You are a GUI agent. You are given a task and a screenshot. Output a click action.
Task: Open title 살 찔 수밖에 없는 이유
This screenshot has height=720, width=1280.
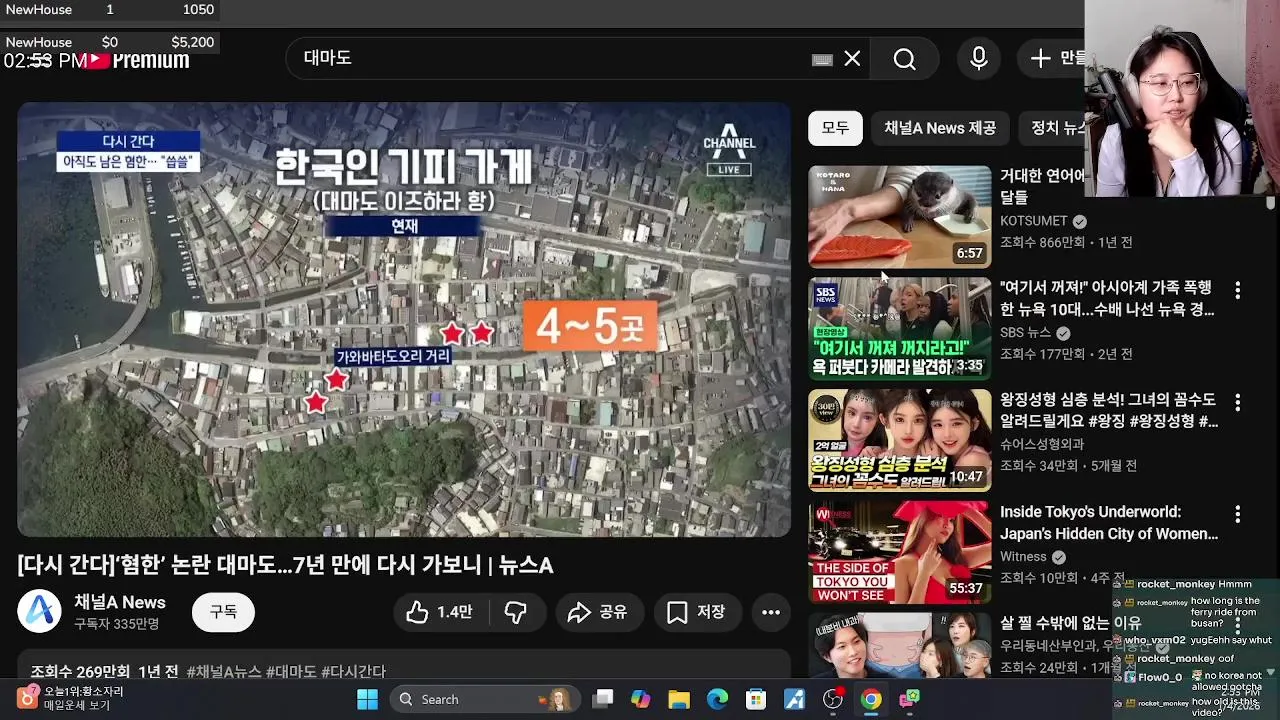tap(1070, 623)
